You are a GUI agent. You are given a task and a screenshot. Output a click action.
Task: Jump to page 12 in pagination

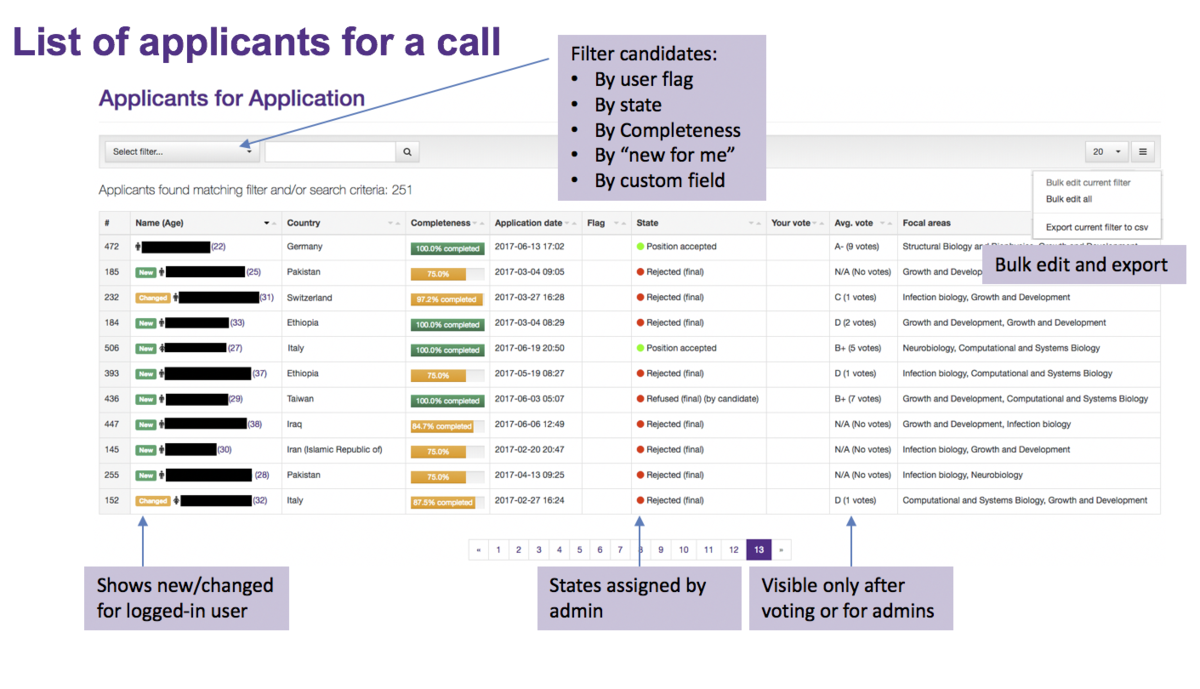(734, 550)
